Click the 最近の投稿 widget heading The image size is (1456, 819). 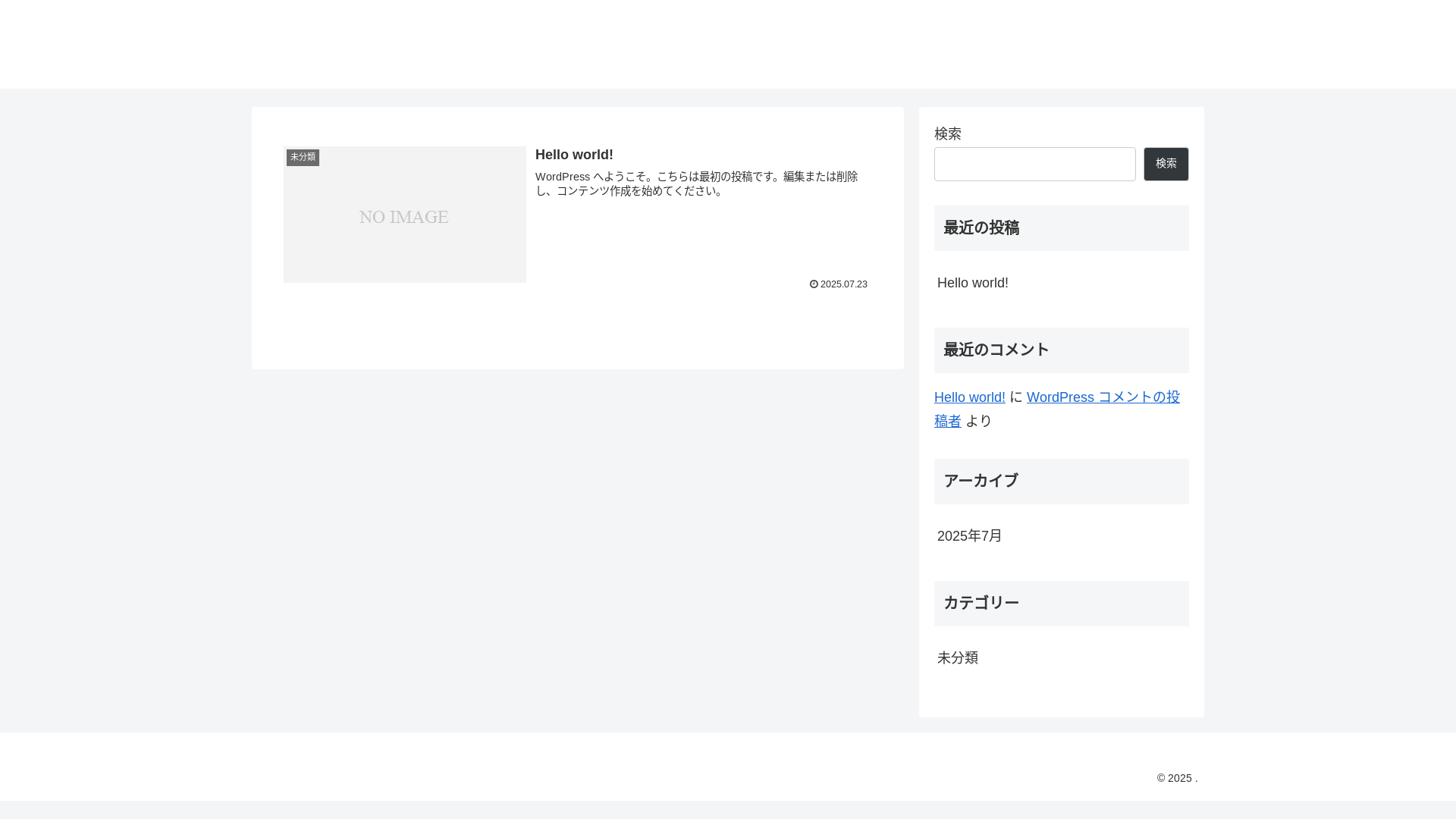click(x=1061, y=228)
